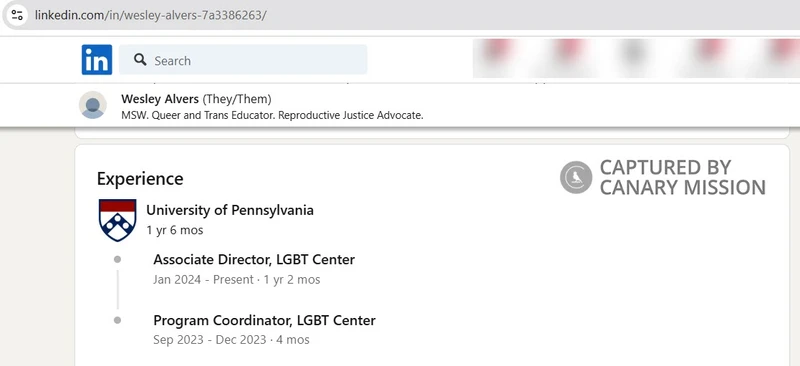
Task: Select the Program Coordinator, LGBT Center title
Action: point(264,320)
